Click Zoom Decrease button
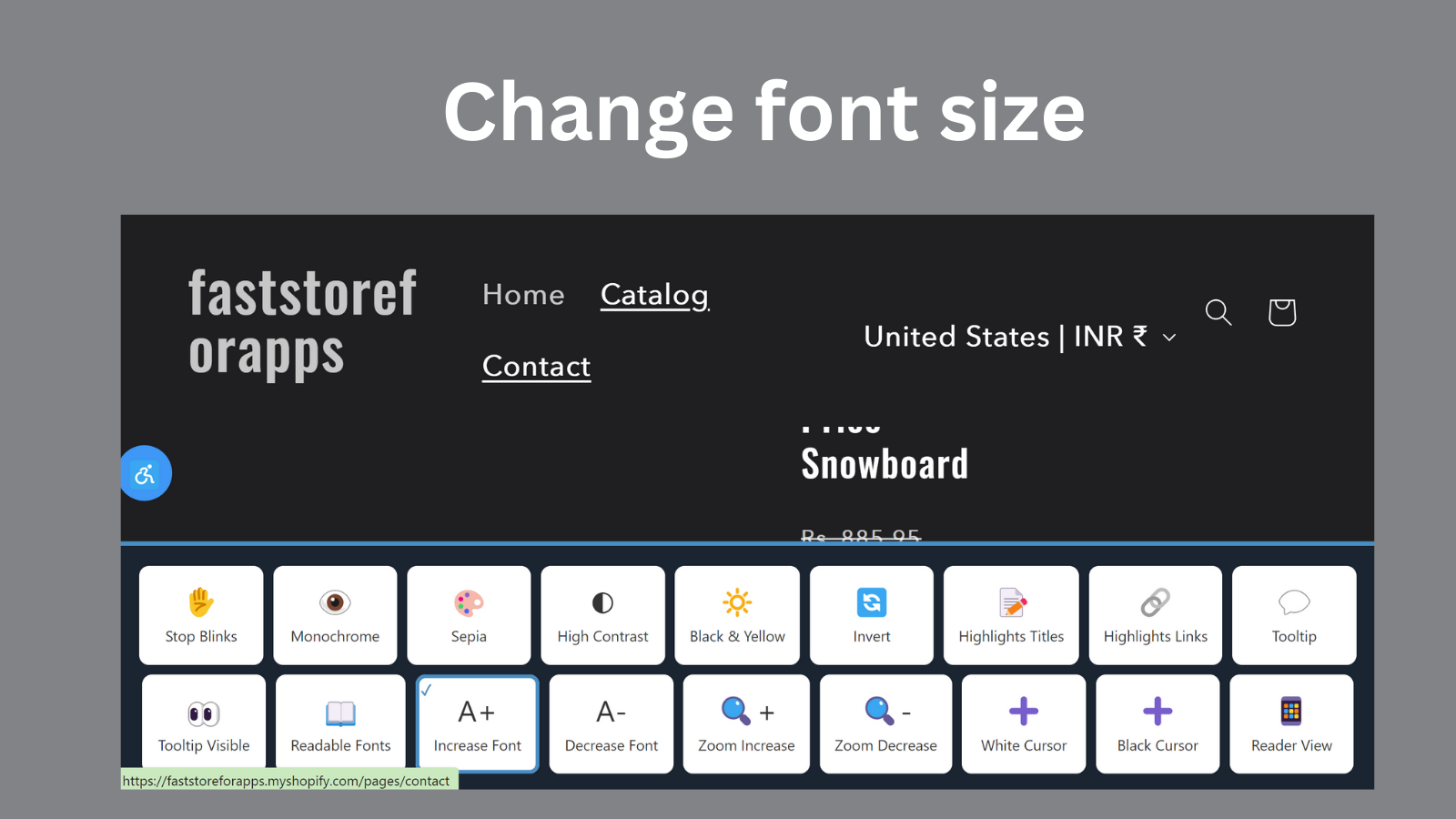This screenshot has height=819, width=1456. click(x=885, y=724)
